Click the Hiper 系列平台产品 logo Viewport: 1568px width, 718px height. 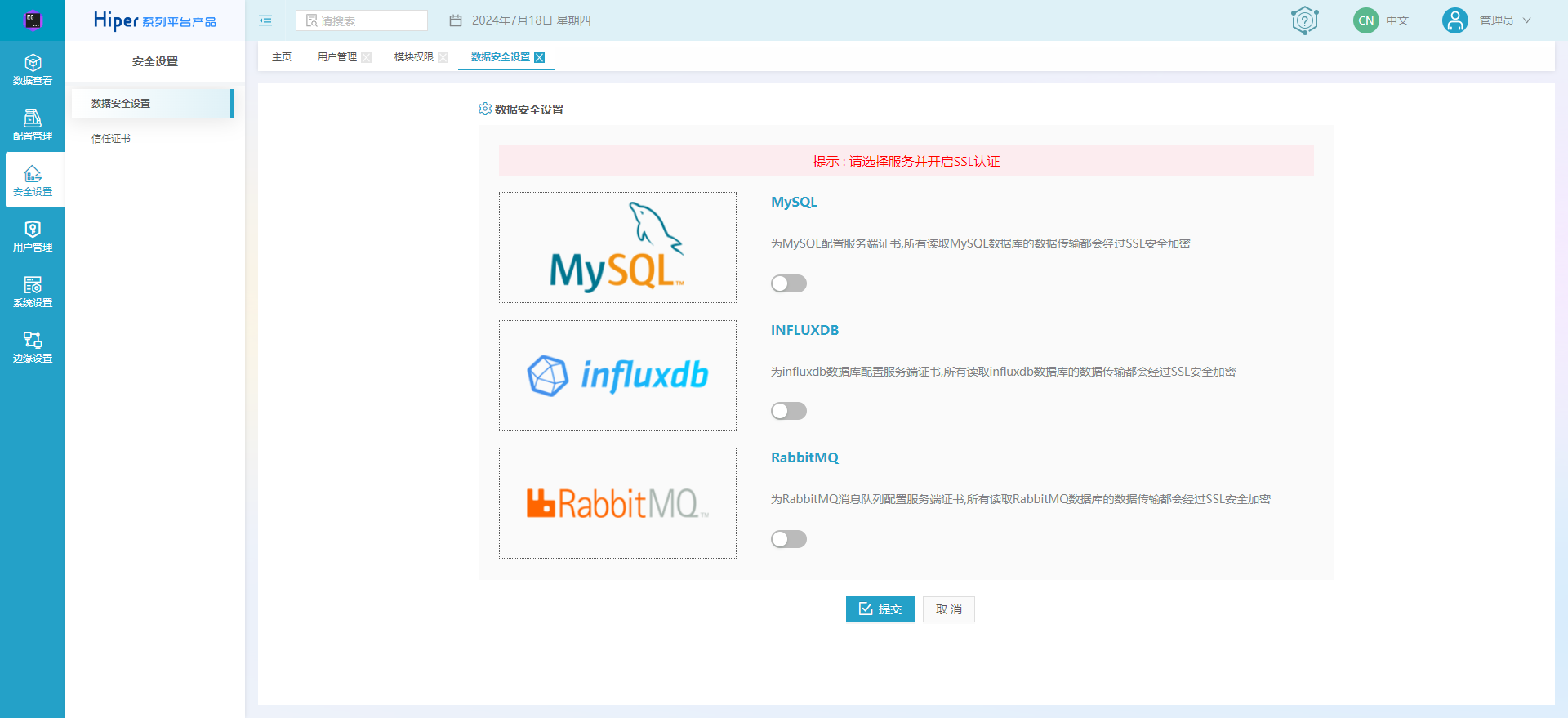[x=155, y=20]
